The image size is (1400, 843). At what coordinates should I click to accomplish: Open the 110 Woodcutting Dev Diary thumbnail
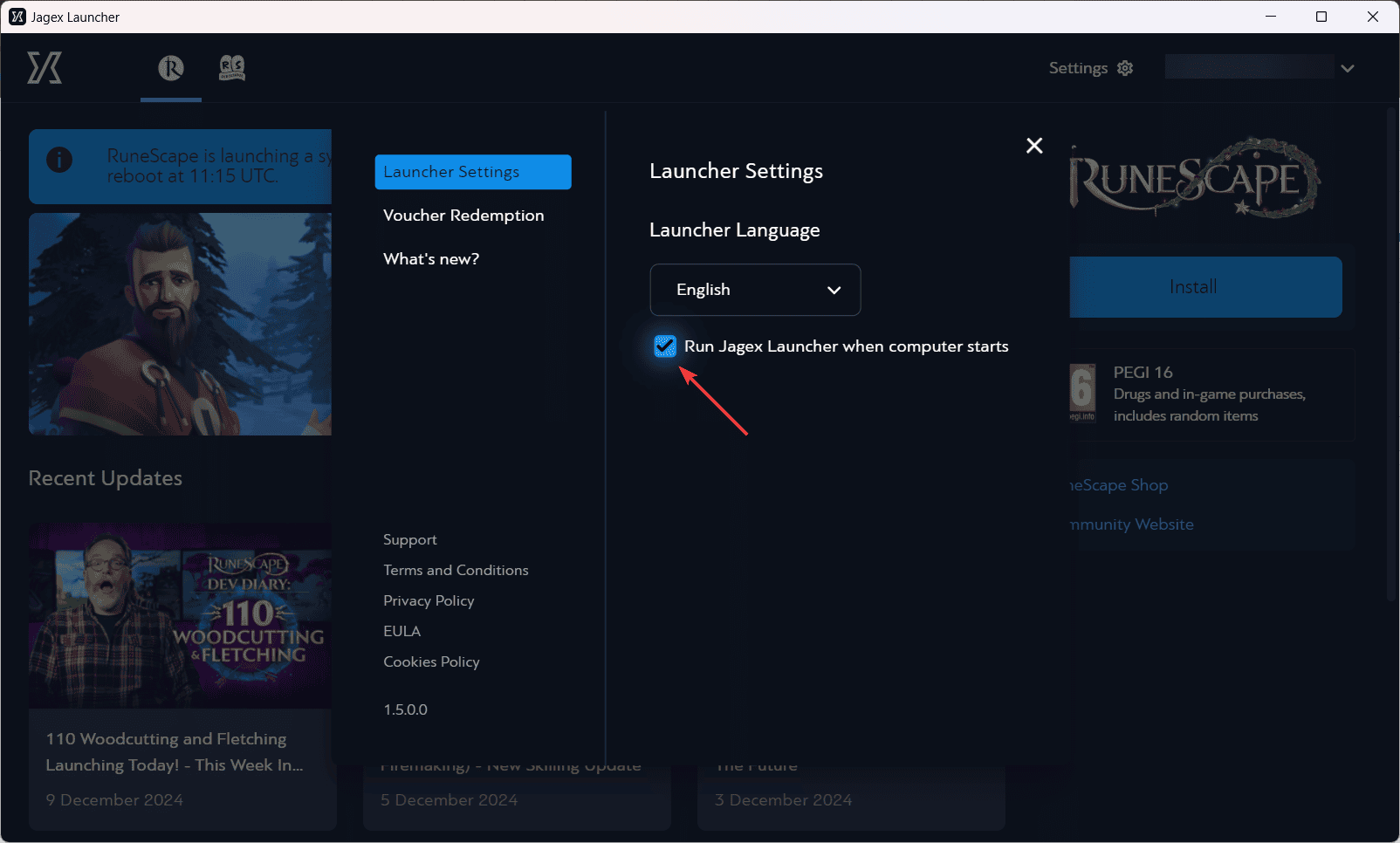click(180, 615)
